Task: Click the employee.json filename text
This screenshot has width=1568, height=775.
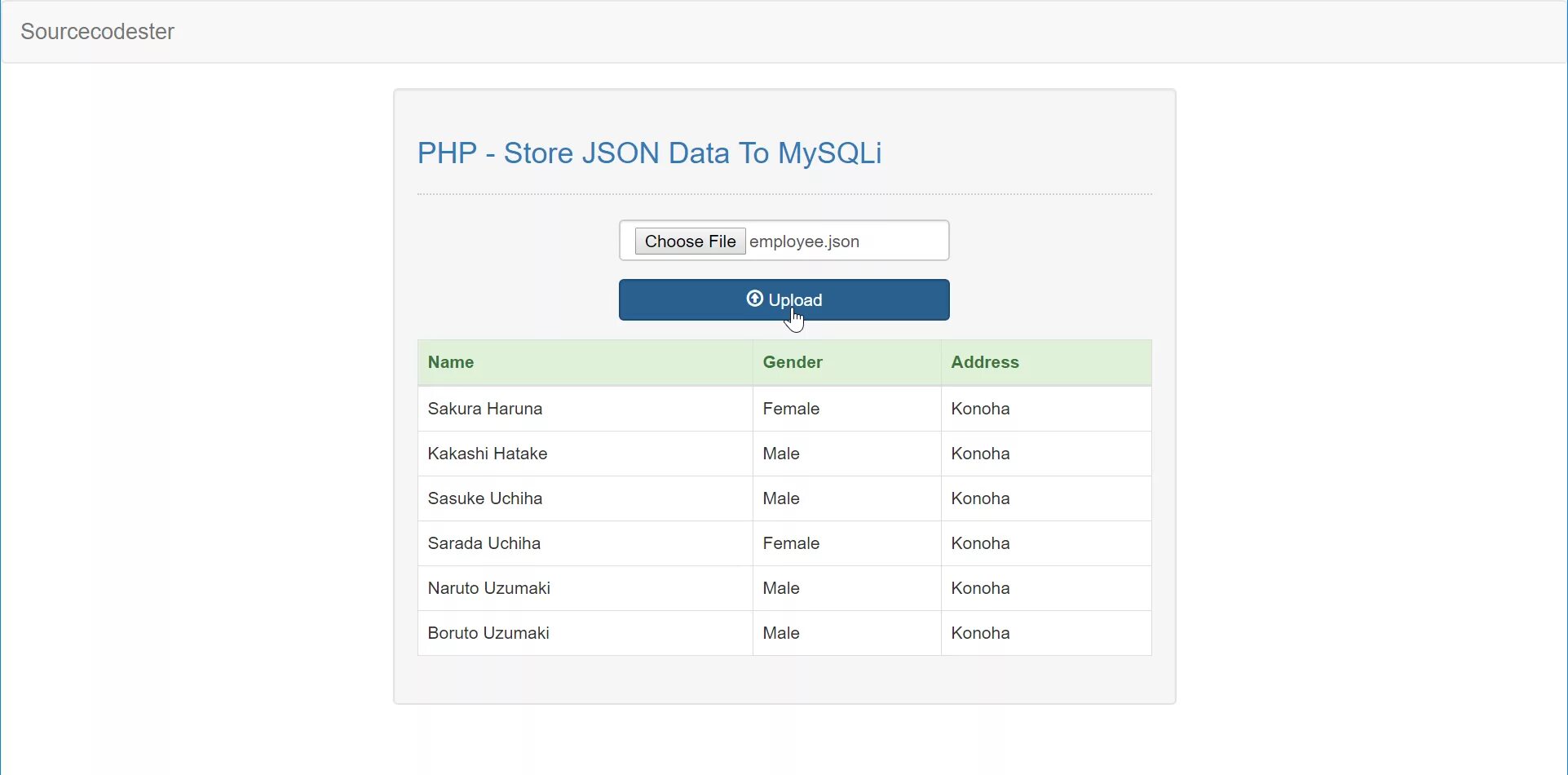Action: 804,241
